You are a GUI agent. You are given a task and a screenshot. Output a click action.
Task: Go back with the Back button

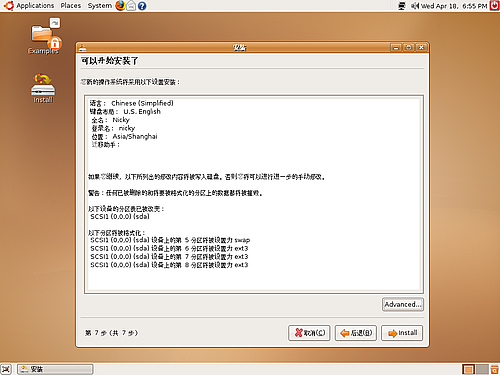click(356, 333)
